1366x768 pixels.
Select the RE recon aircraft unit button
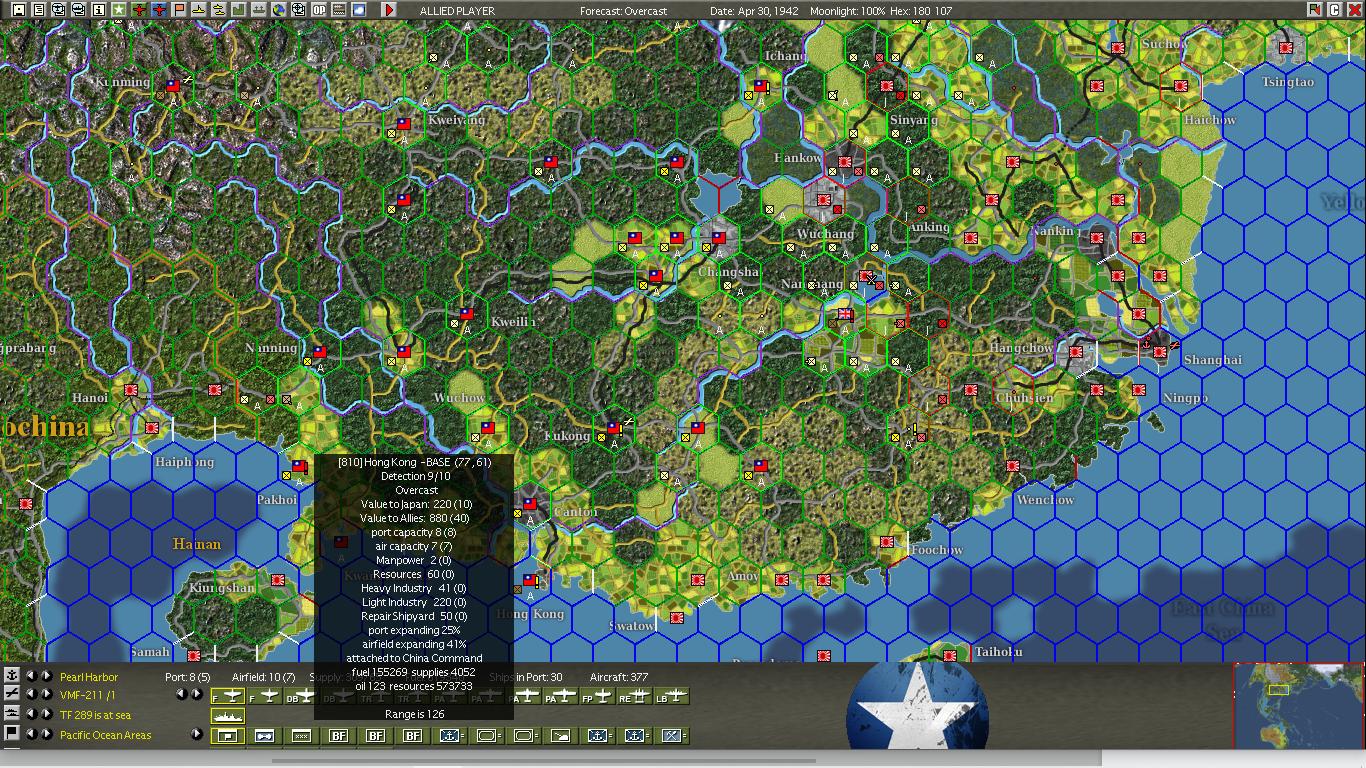point(634,696)
